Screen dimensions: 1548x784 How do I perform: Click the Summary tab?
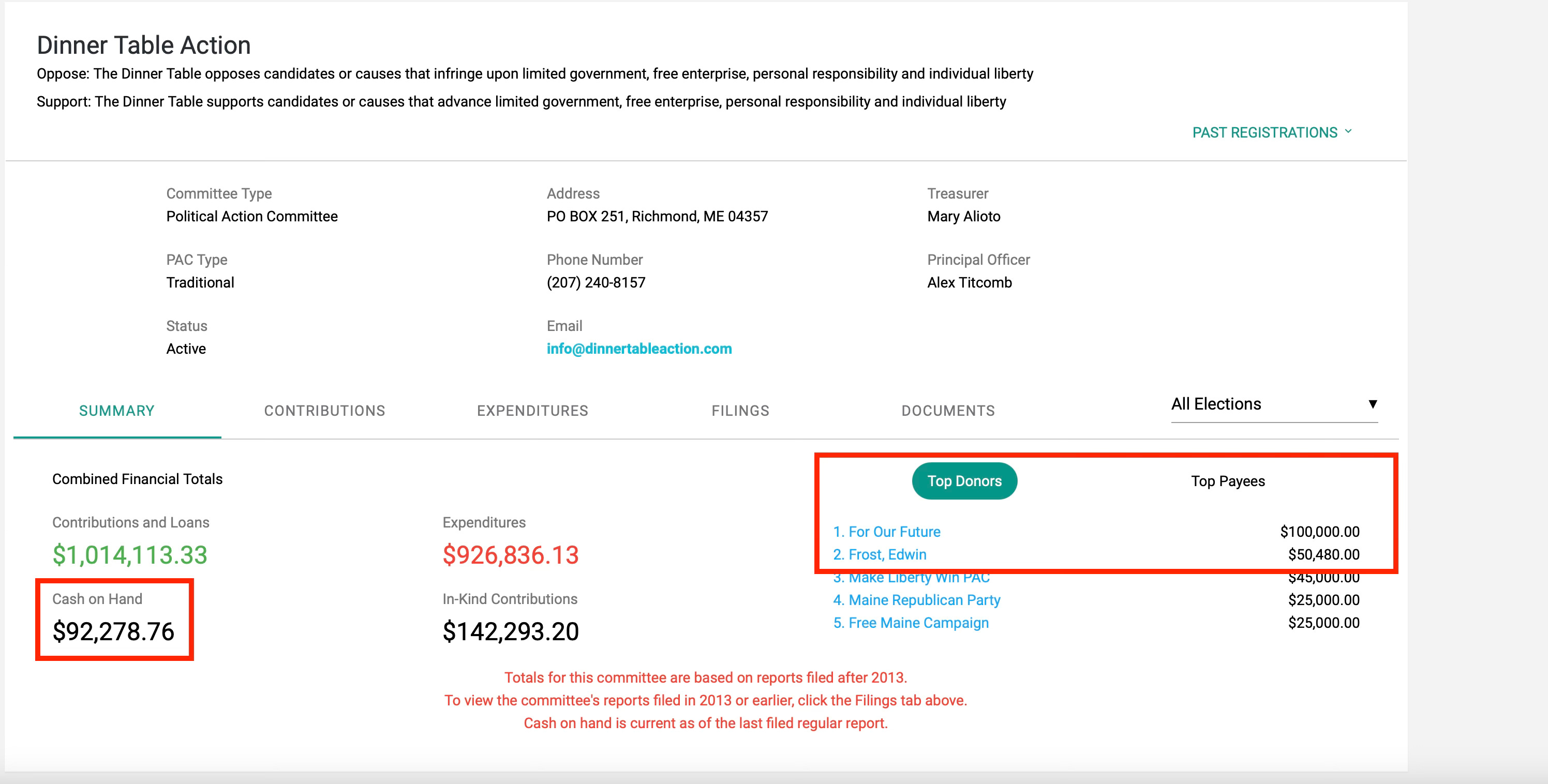(x=117, y=411)
